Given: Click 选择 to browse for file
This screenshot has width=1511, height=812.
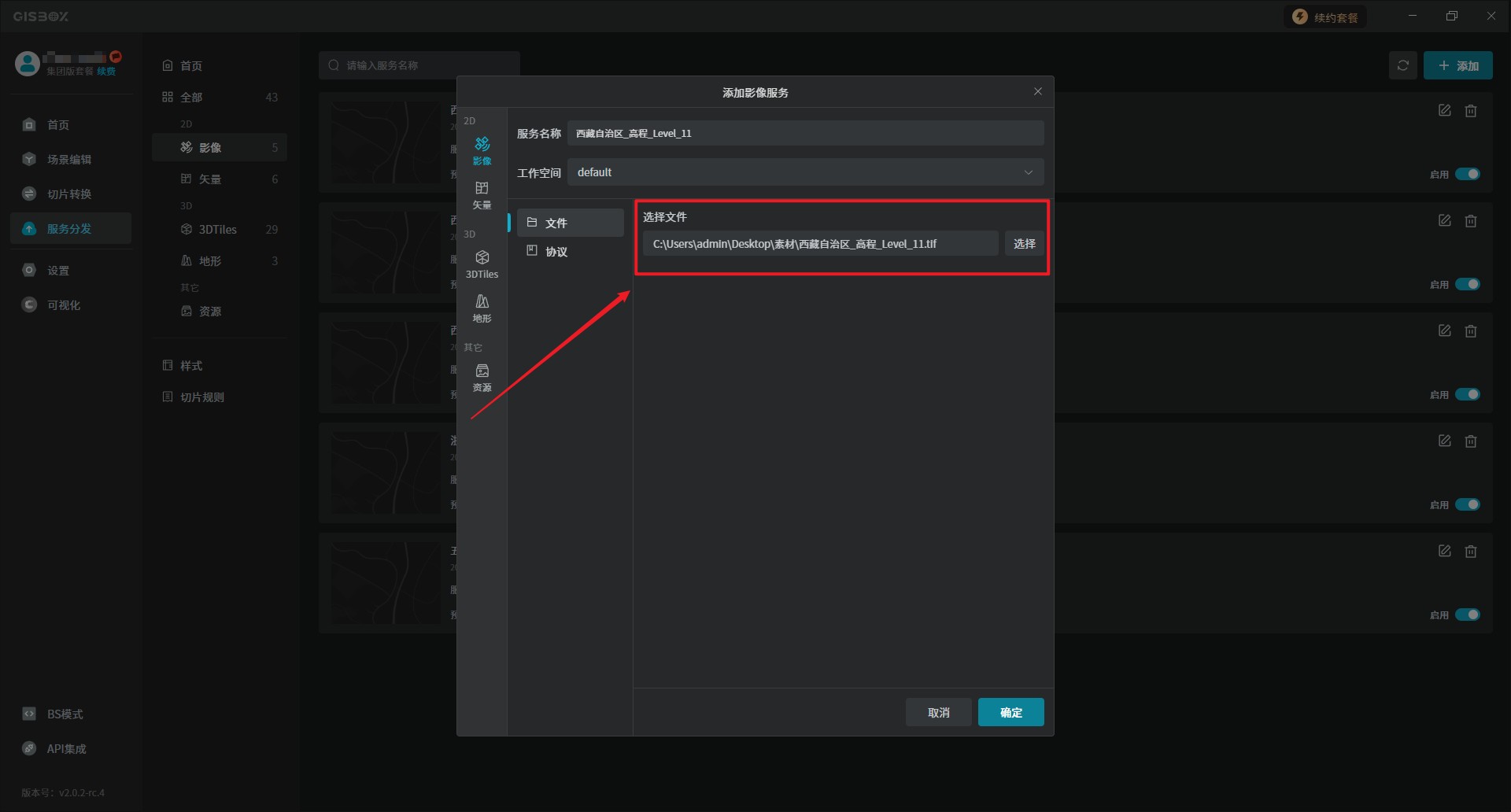Looking at the screenshot, I should [1024, 244].
